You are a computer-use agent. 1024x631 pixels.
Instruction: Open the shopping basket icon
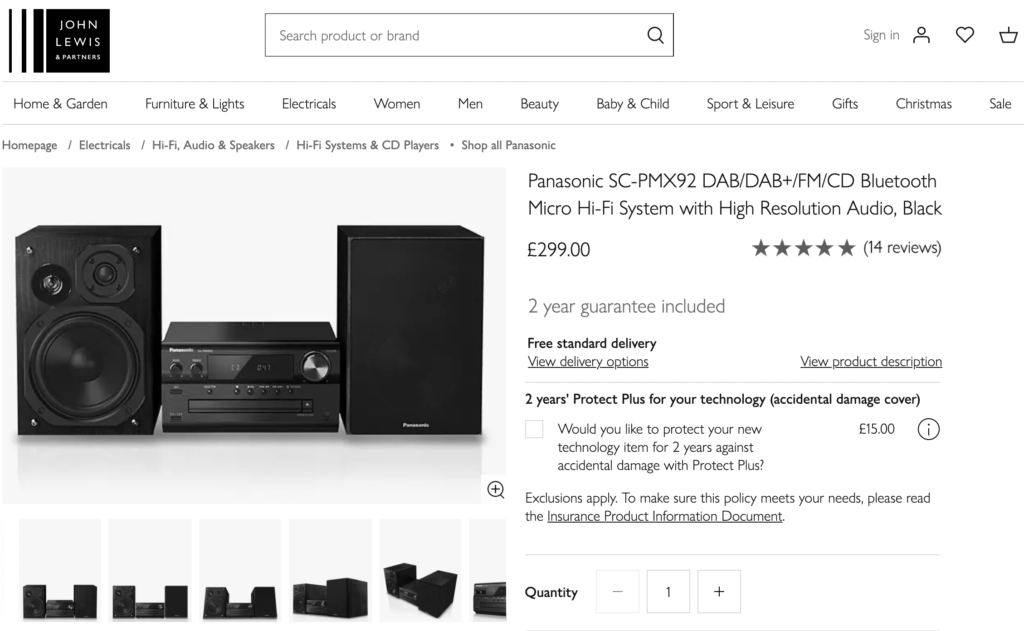tap(1008, 35)
